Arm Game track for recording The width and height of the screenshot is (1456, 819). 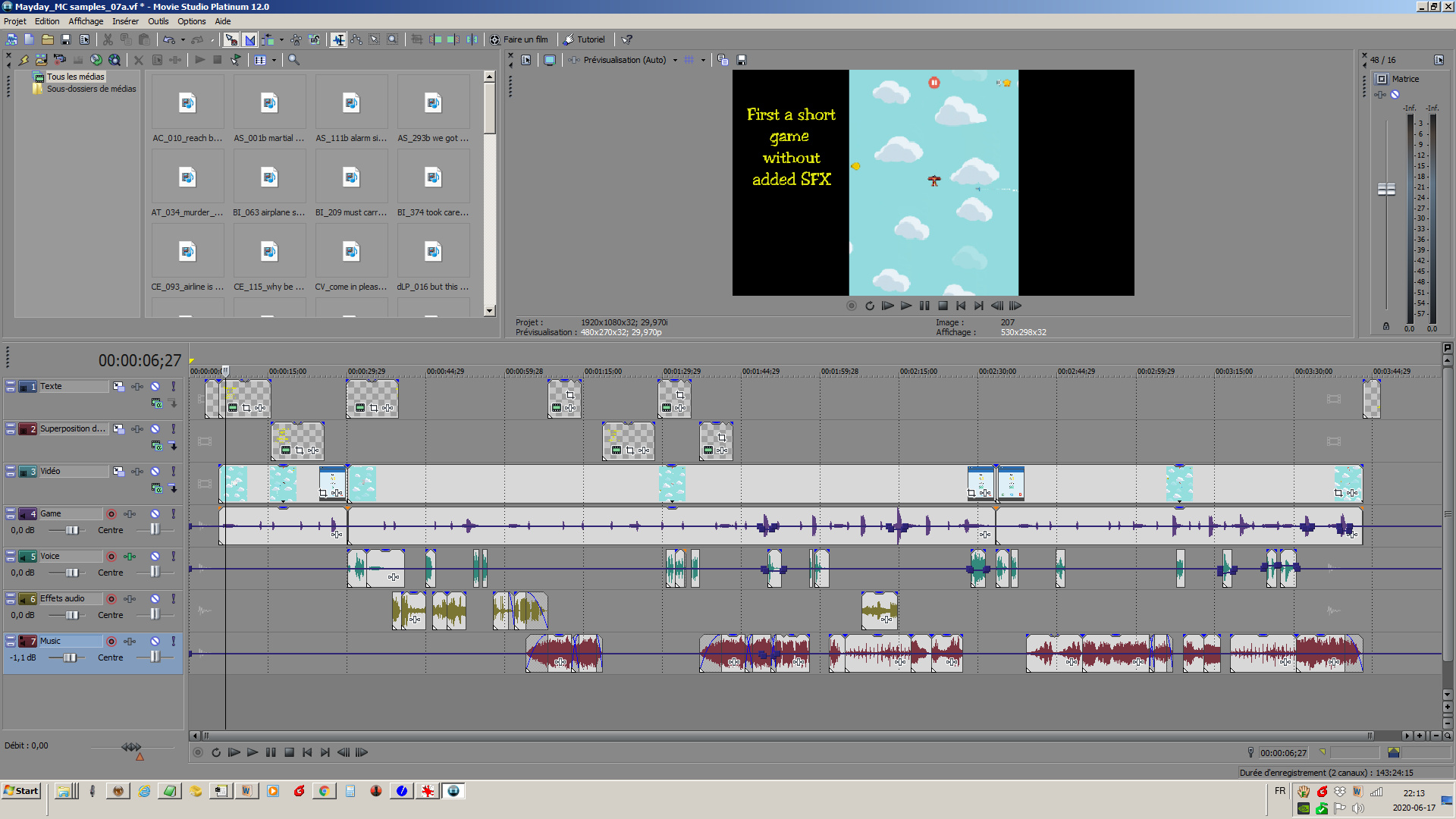[111, 514]
